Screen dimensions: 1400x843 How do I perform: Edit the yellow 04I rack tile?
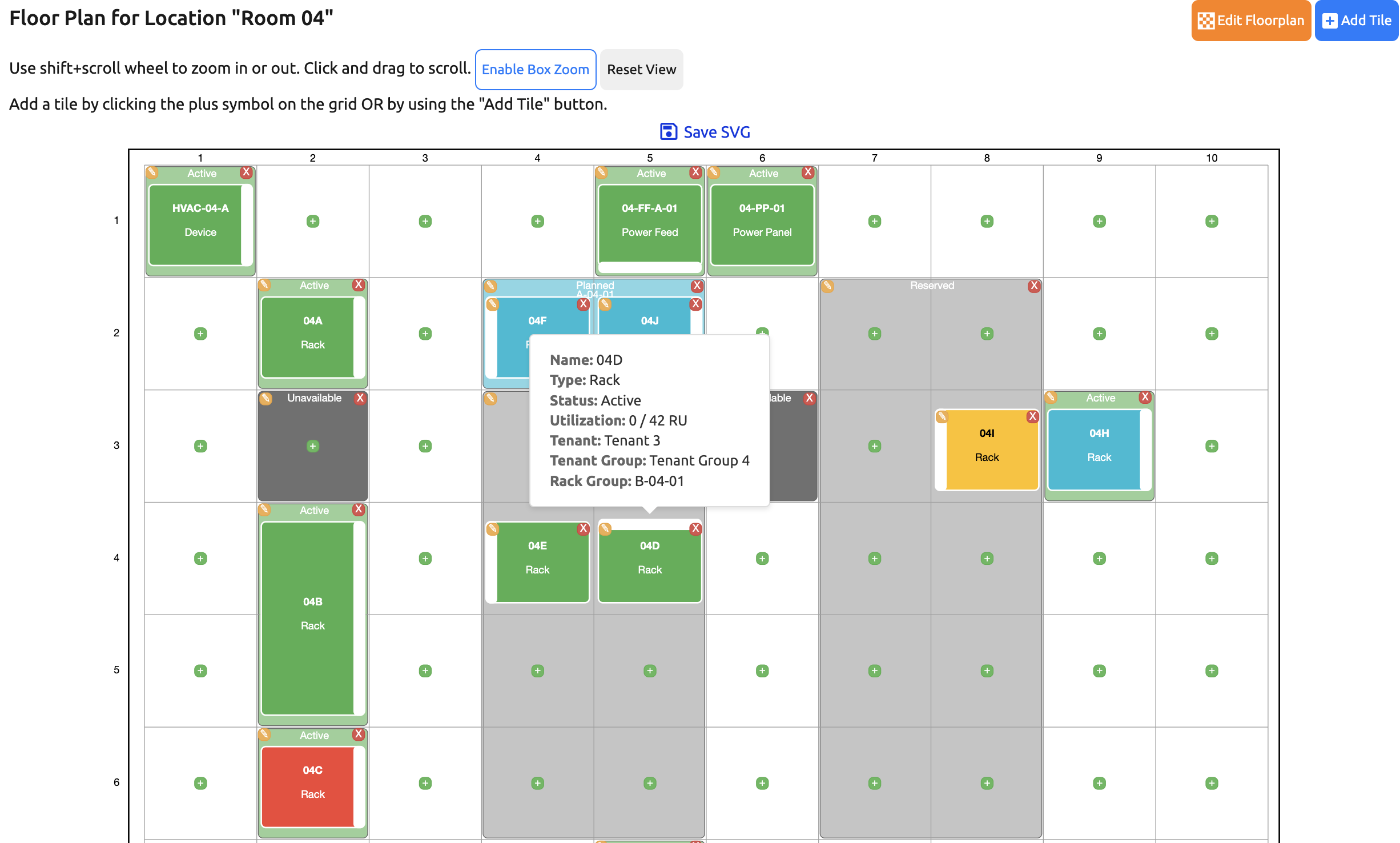[942, 417]
